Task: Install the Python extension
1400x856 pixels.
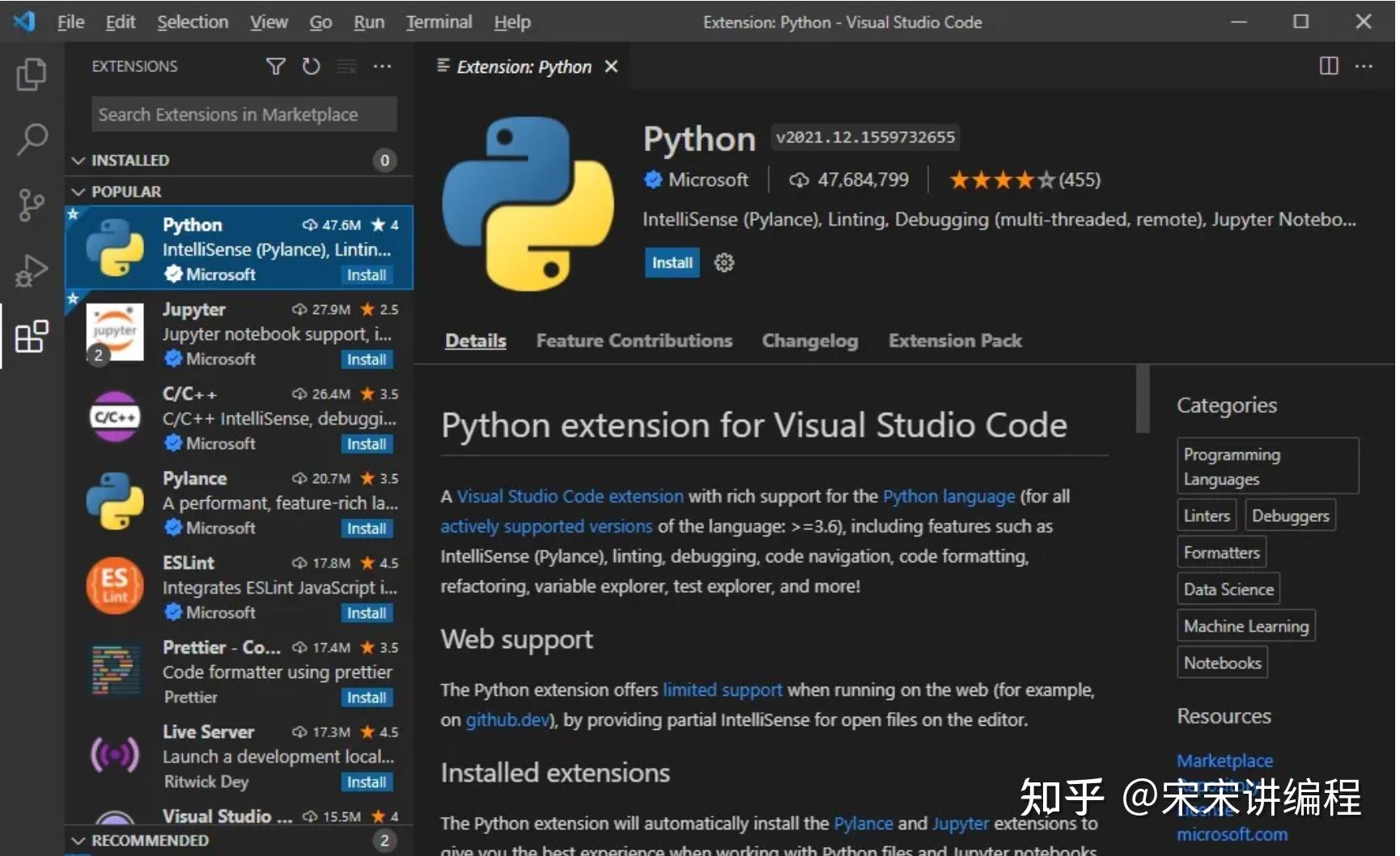Action: (671, 262)
